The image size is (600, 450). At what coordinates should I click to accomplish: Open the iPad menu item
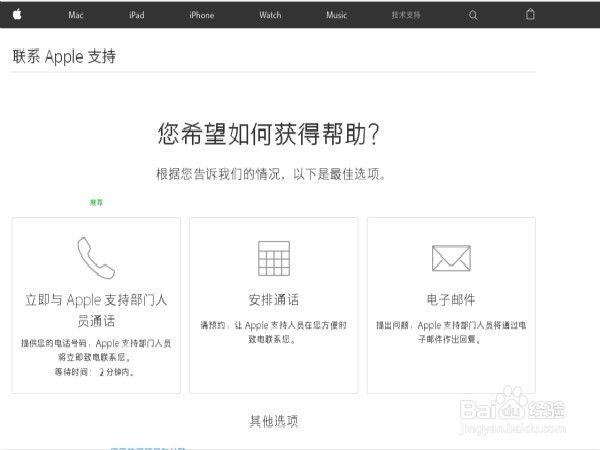137,15
